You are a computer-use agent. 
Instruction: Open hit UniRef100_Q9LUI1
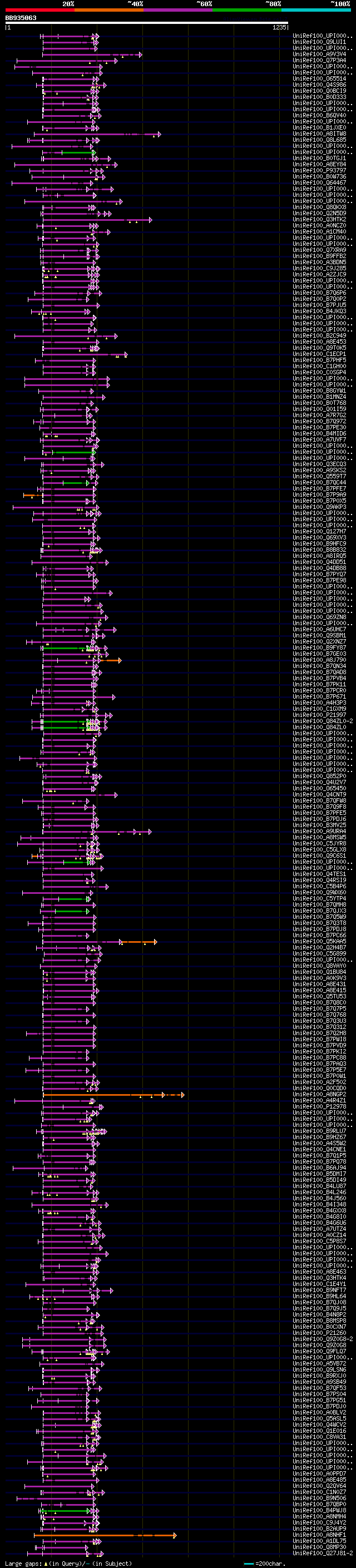tap(319, 42)
